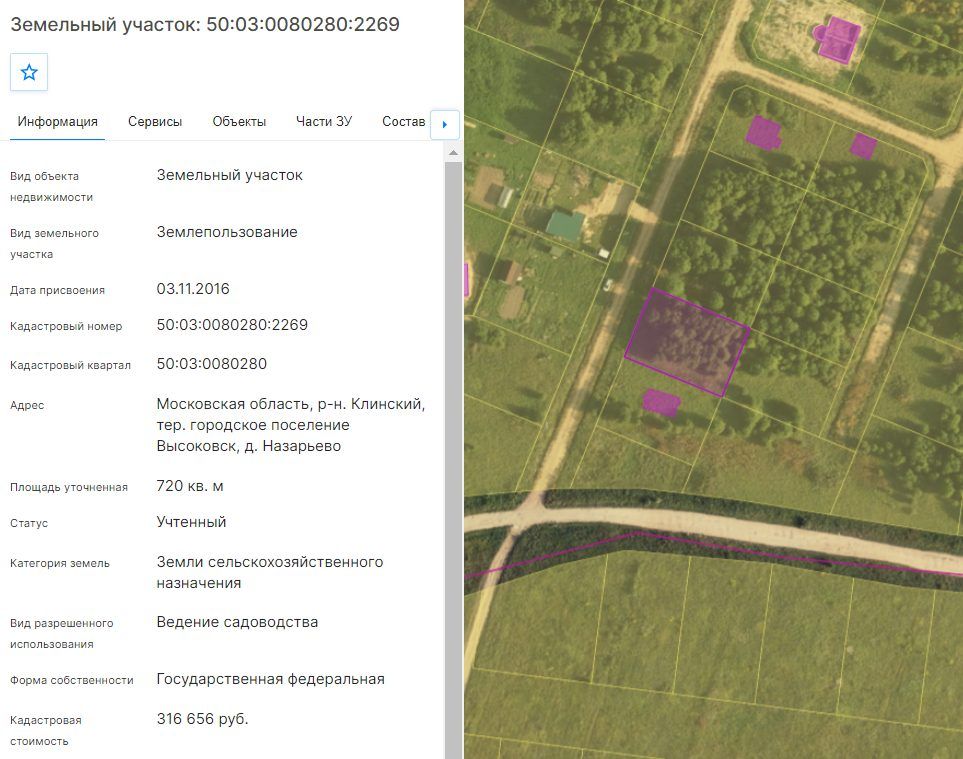Add the land plot to favorites with the star icon

click(x=29, y=72)
